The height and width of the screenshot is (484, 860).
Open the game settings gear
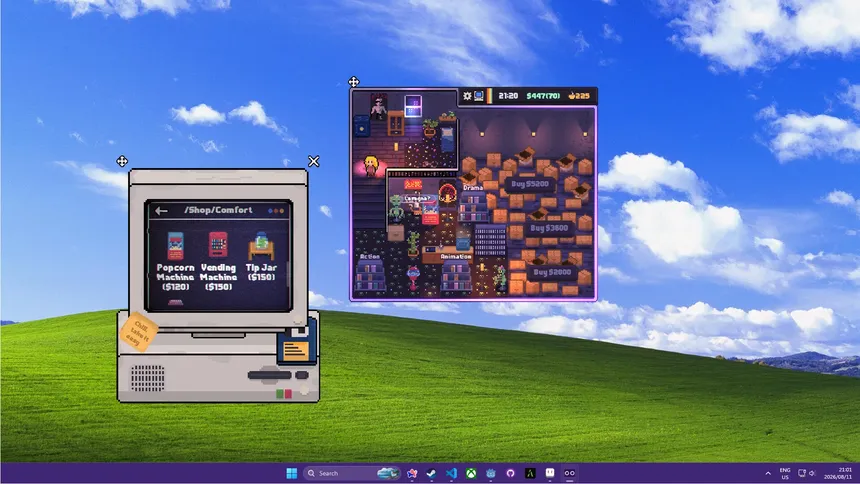467,96
